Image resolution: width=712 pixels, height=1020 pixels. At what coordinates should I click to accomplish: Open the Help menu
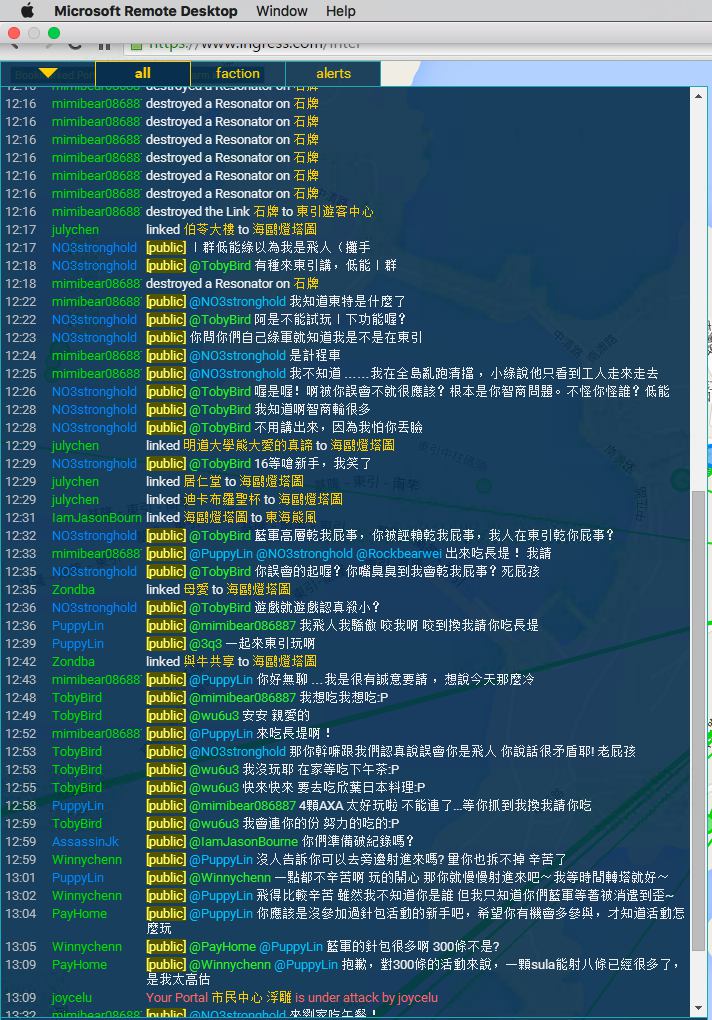pyautogui.click(x=341, y=11)
